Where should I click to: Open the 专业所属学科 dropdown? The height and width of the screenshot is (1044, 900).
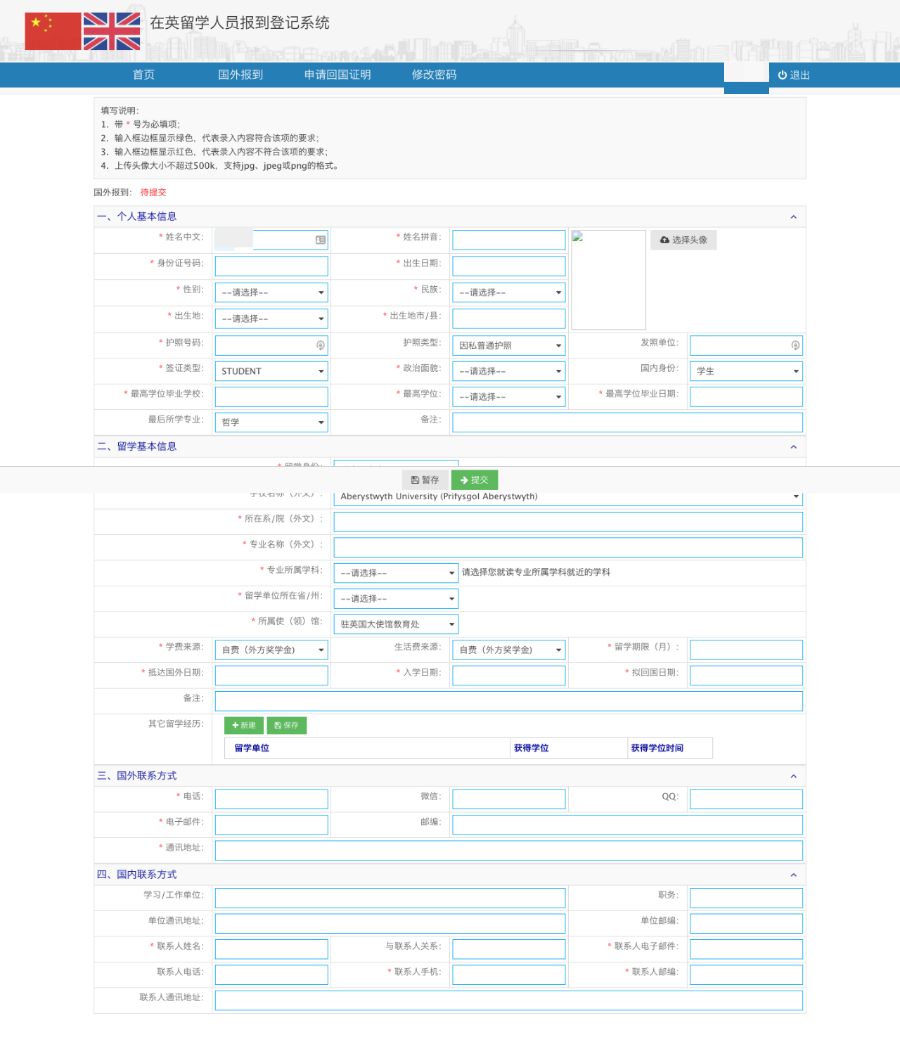396,573
